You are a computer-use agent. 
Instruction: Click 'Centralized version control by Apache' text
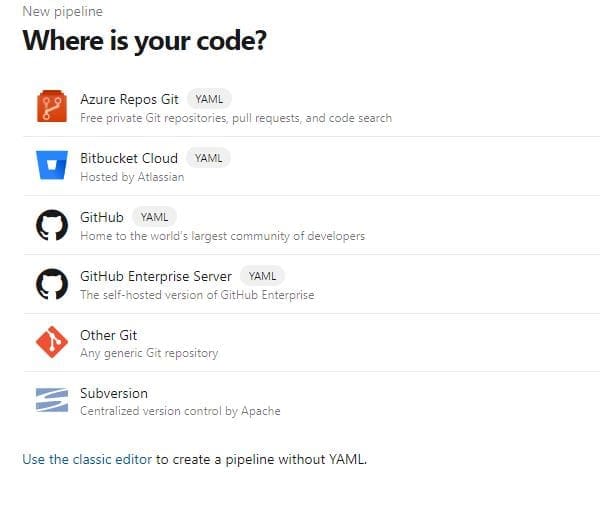180,411
